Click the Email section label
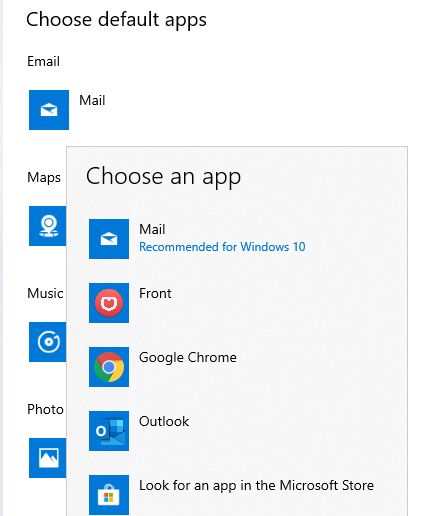430x516 pixels. point(44,61)
